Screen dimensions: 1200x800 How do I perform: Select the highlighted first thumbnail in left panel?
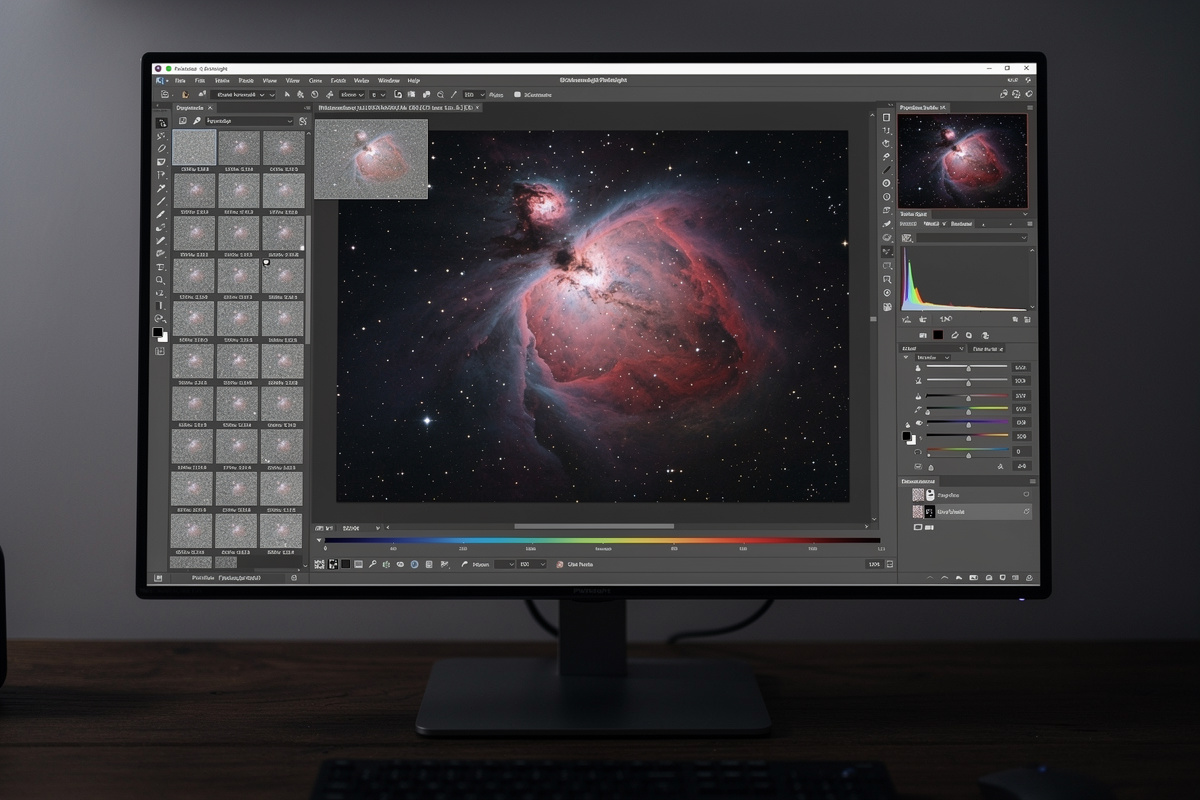click(x=194, y=147)
